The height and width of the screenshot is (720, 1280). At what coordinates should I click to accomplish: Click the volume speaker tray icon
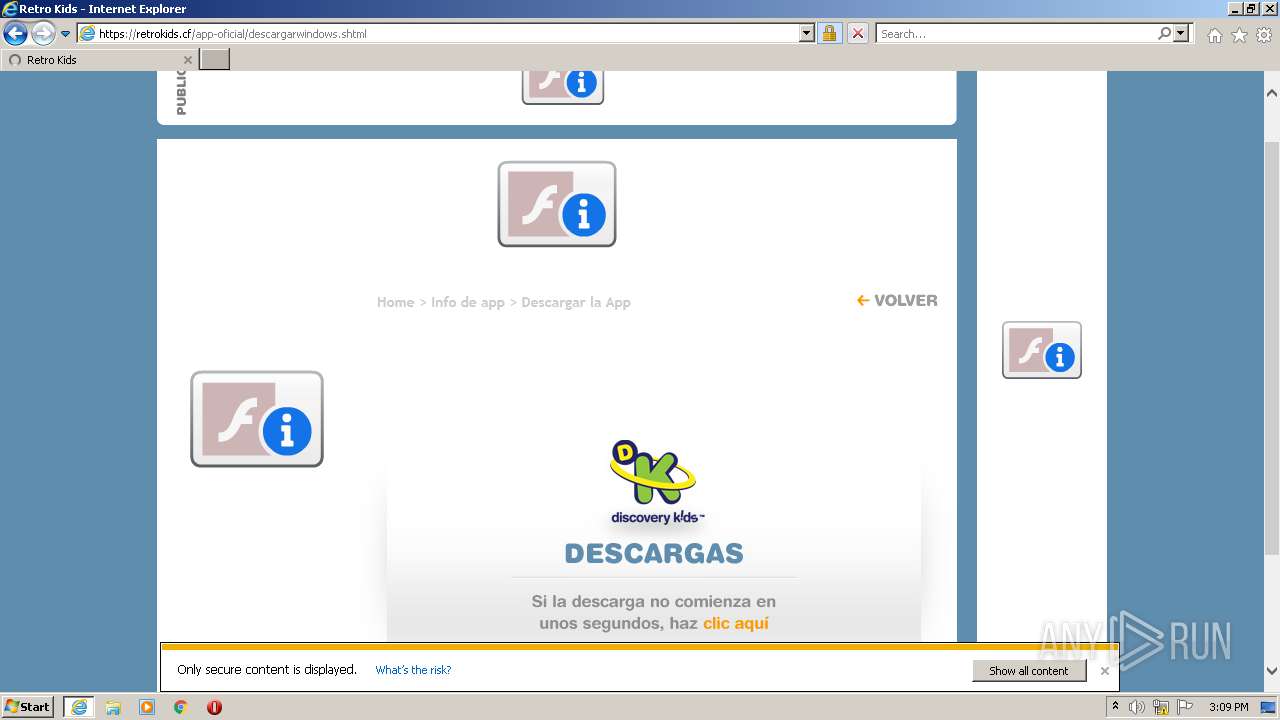1137,707
